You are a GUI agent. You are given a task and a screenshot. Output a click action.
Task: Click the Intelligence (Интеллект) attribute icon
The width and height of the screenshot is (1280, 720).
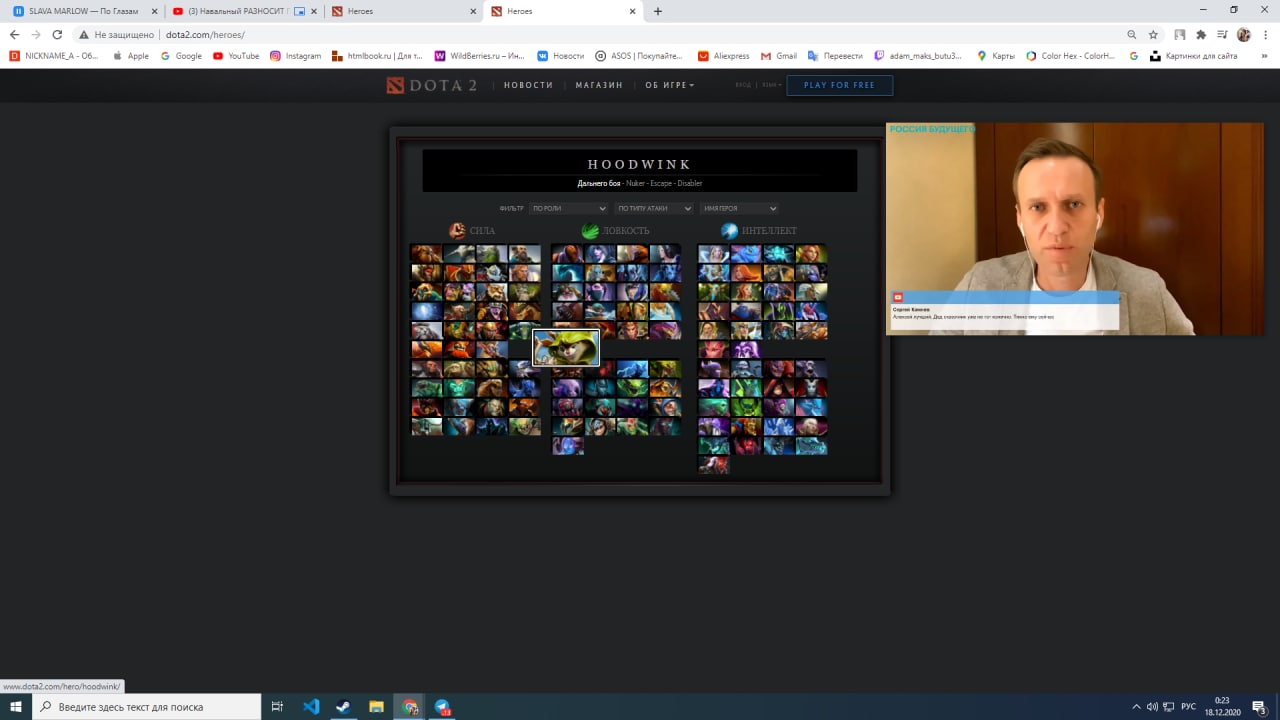point(730,230)
